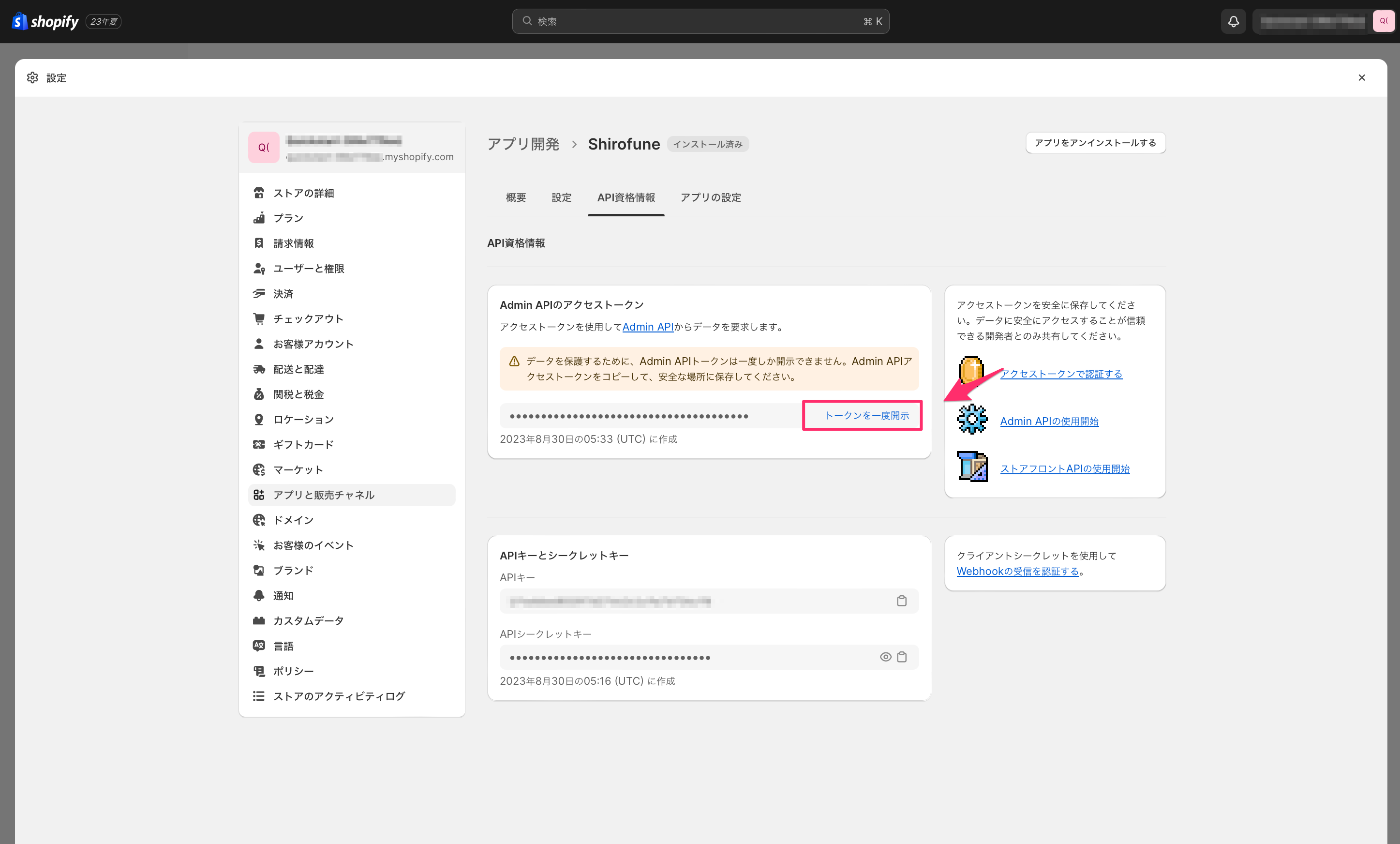The height and width of the screenshot is (844, 1400).
Task: Open チェックアウト settings
Action: (x=352, y=319)
